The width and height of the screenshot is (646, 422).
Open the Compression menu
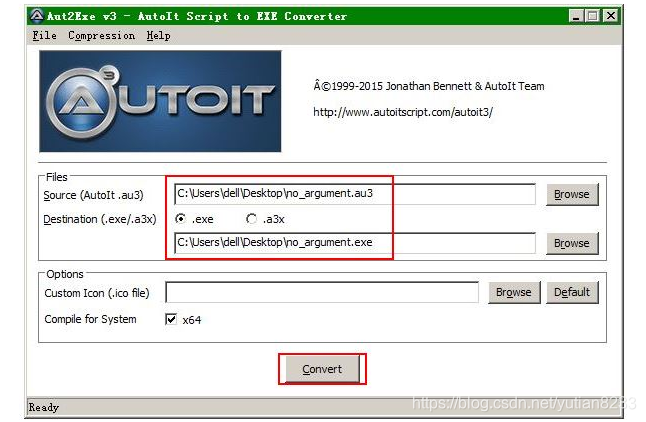pos(102,35)
